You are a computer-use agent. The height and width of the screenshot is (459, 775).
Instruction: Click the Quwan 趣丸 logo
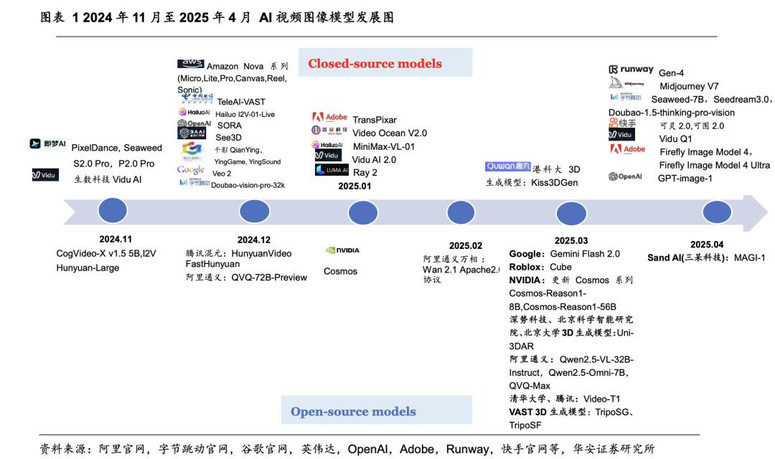point(508,167)
